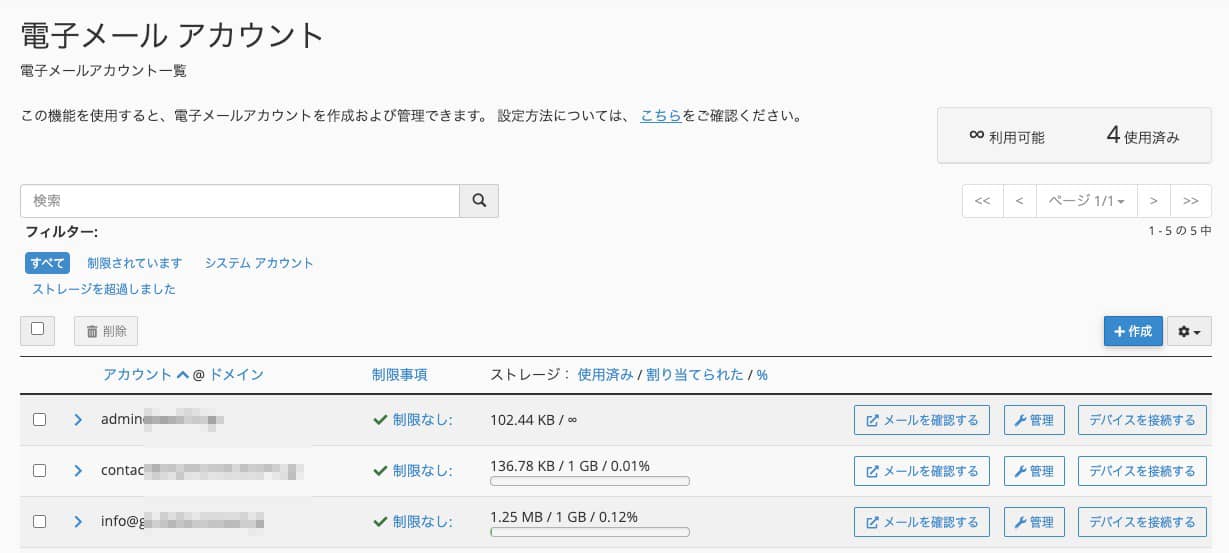Image resolution: width=1229 pixels, height=553 pixels.
Task: Click the 検索 search input field
Action: tap(240, 201)
